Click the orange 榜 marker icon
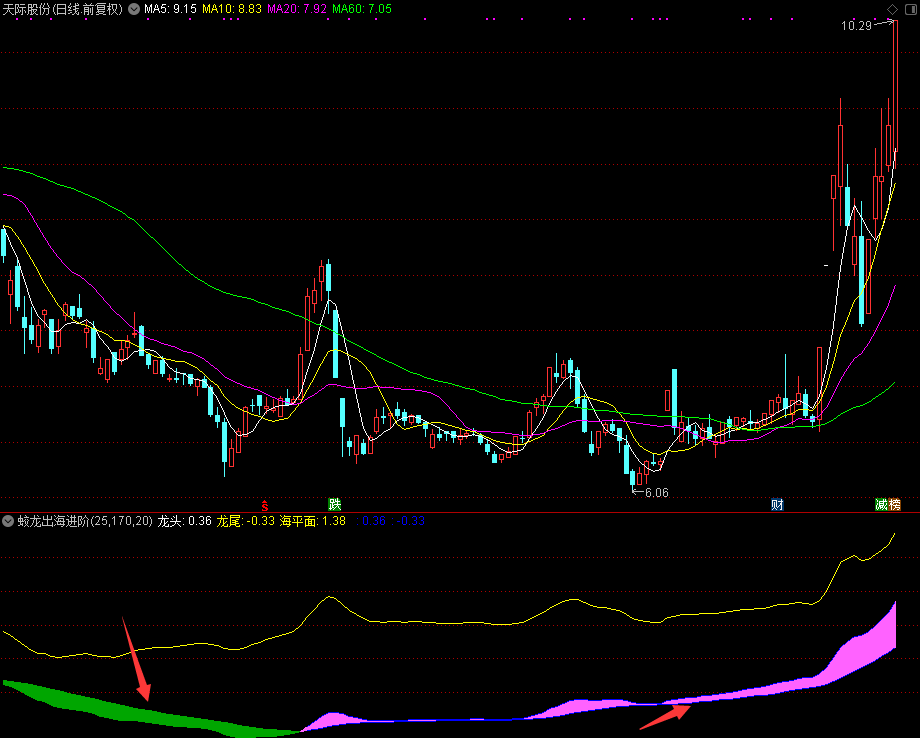 (895, 504)
